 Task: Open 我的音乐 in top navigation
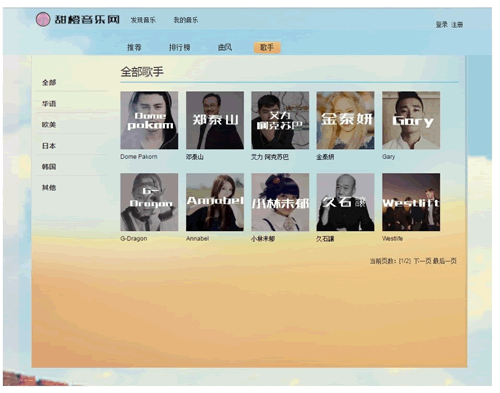click(x=186, y=20)
